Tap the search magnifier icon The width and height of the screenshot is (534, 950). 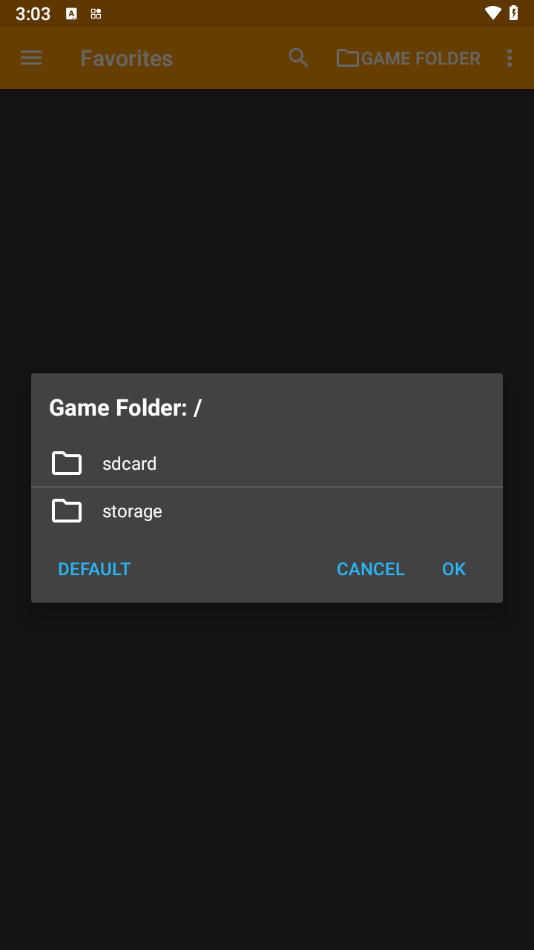[x=298, y=58]
